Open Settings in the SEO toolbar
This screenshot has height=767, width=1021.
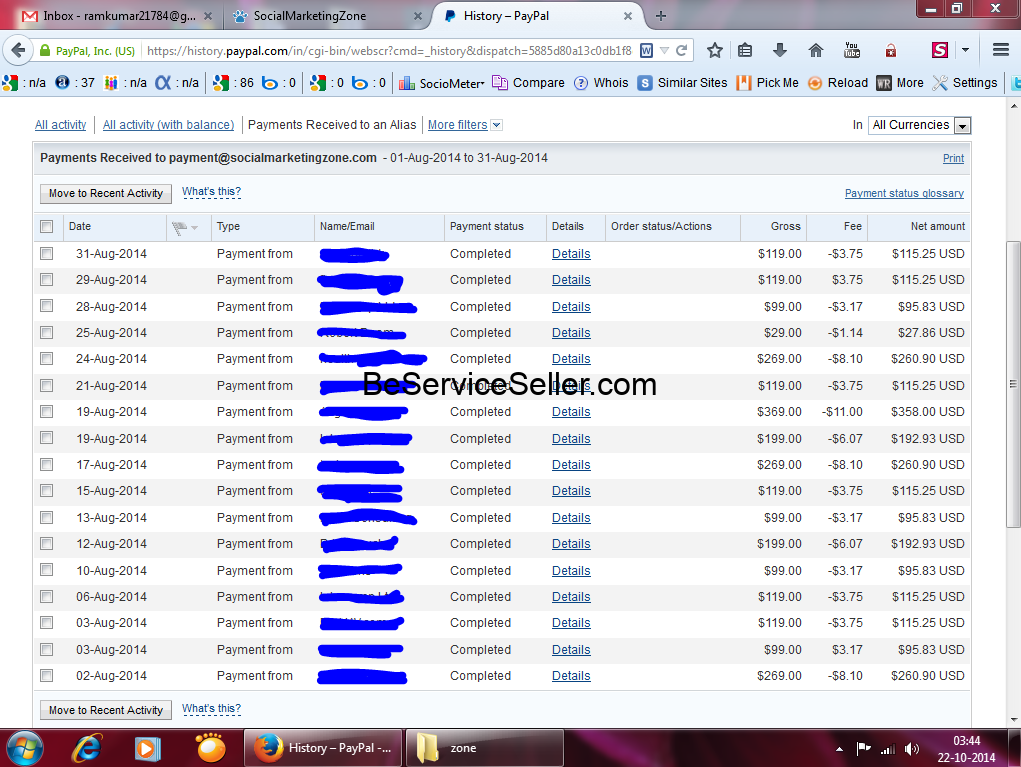965,83
